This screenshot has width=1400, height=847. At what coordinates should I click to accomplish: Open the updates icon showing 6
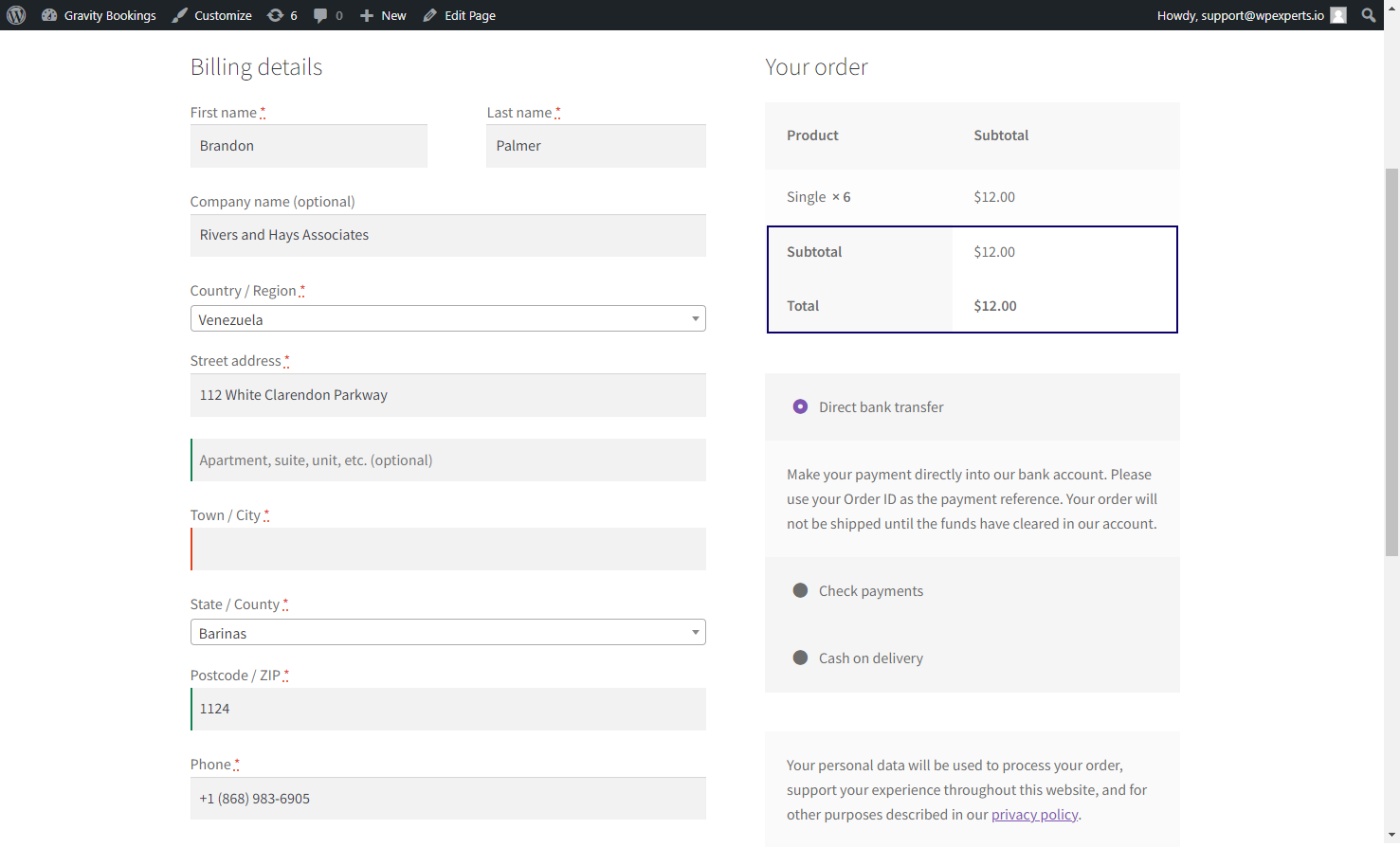coord(275,15)
